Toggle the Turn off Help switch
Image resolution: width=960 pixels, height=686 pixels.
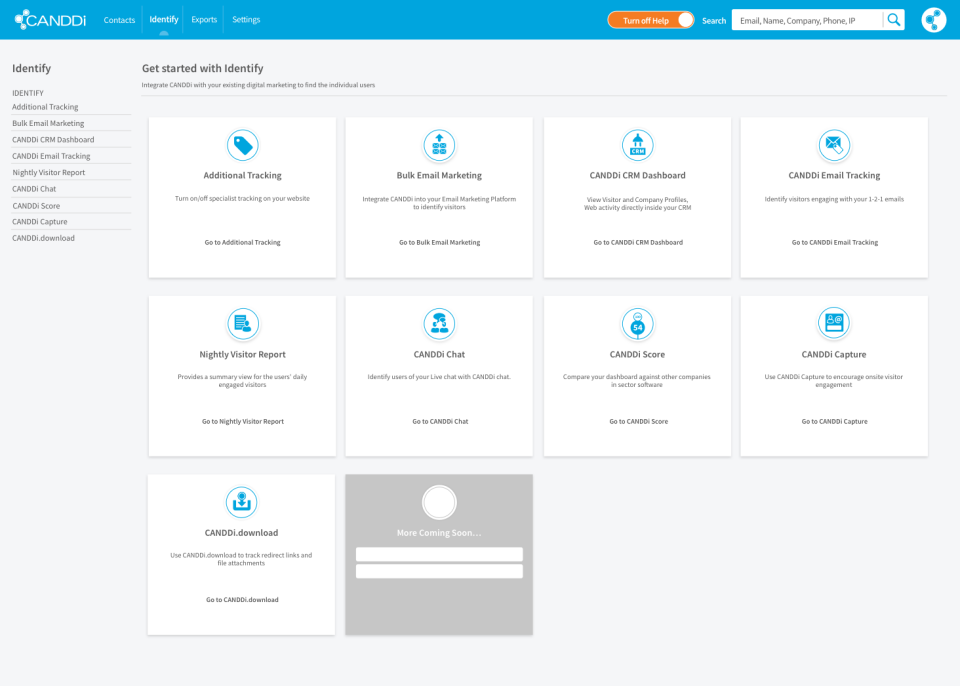(x=651, y=20)
